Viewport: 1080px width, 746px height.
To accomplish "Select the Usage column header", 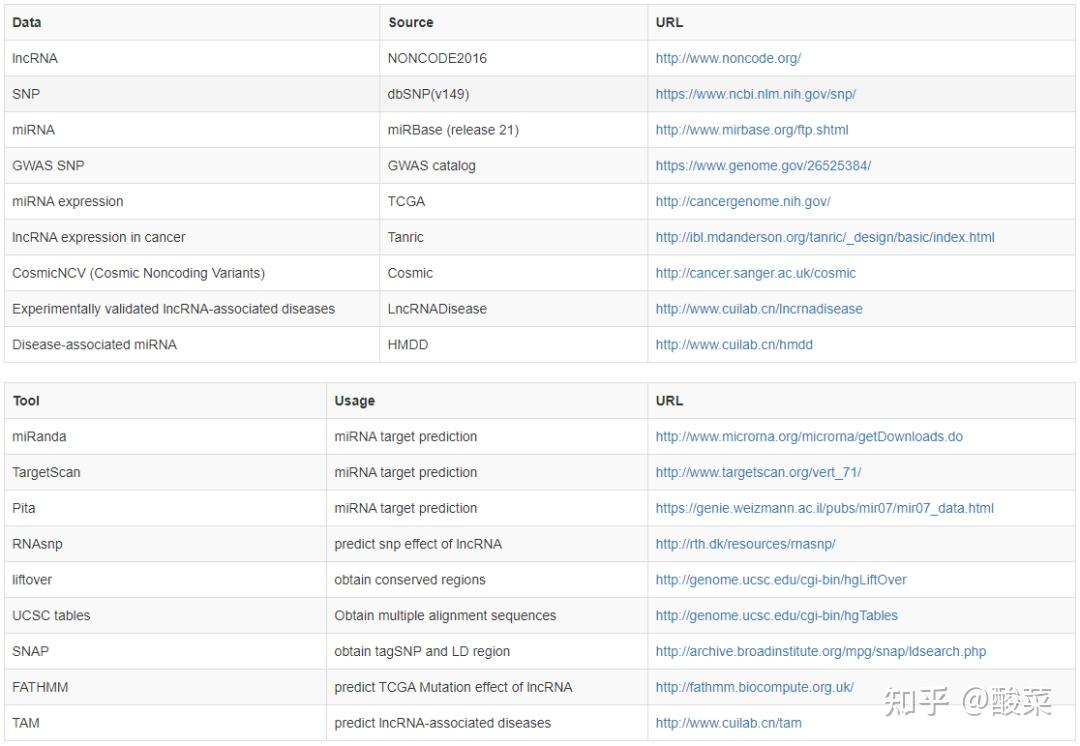I will tap(355, 401).
